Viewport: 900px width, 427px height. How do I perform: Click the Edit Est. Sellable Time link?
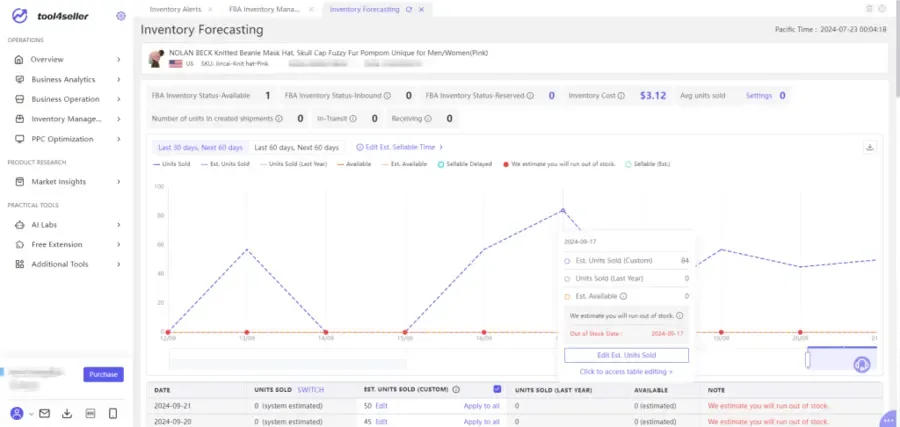(399, 147)
